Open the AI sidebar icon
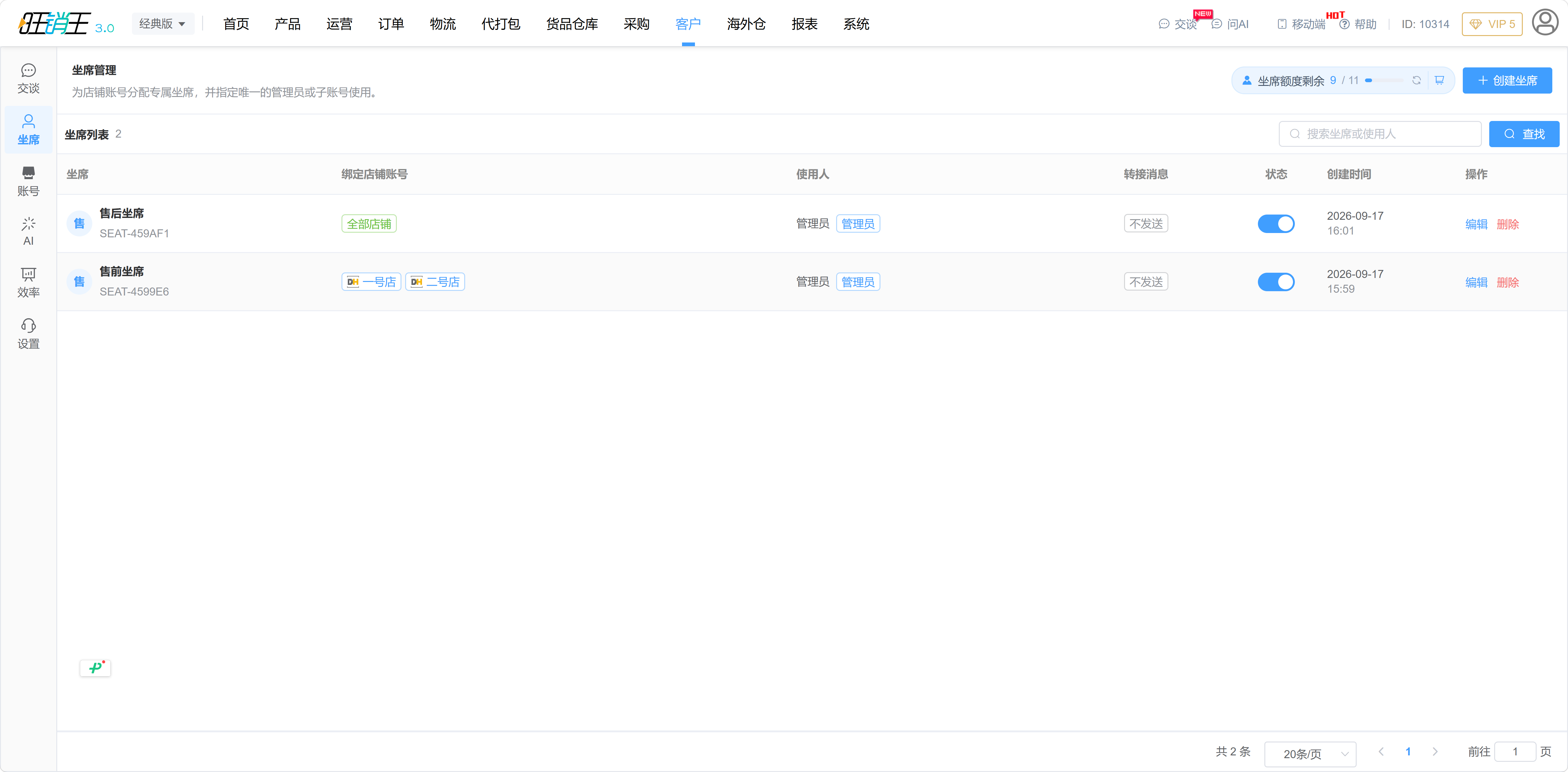1568x772 pixels. [28, 231]
